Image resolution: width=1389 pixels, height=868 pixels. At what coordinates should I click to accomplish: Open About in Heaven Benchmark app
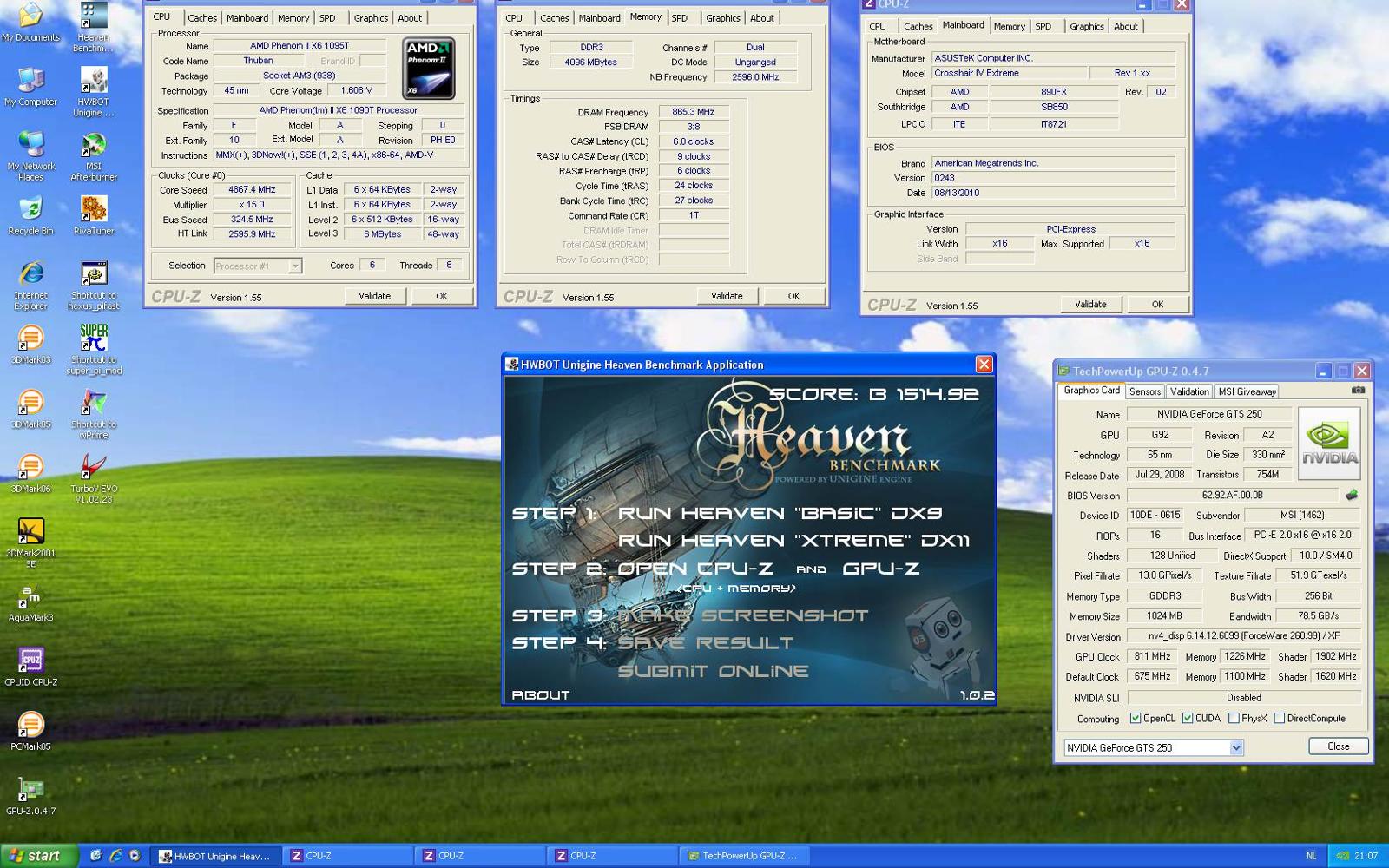pyautogui.click(x=540, y=695)
